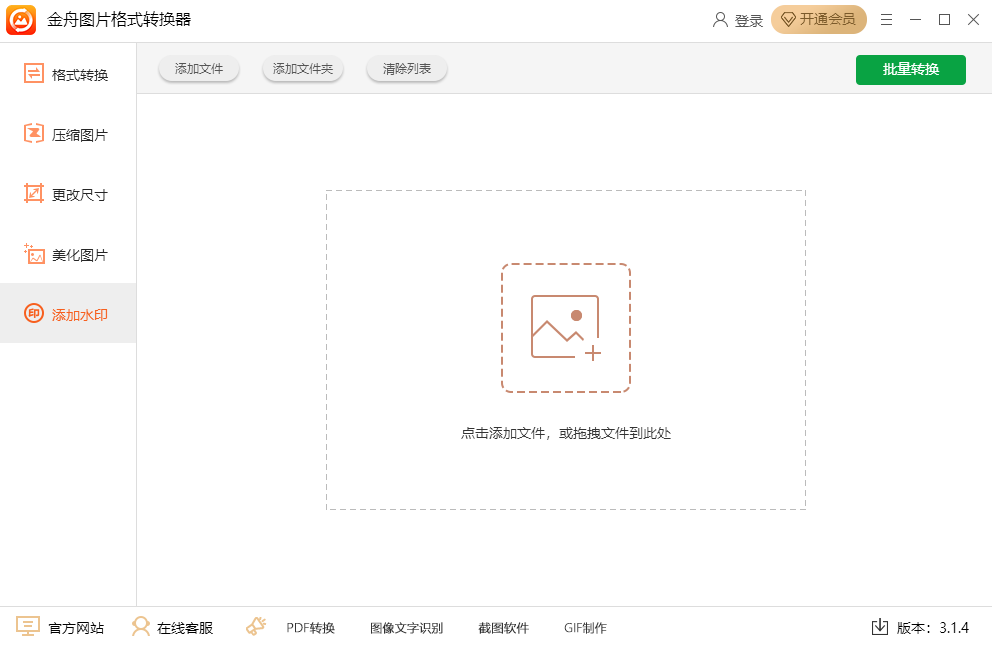
Task: Click the app logo in the title bar
Action: (22, 18)
